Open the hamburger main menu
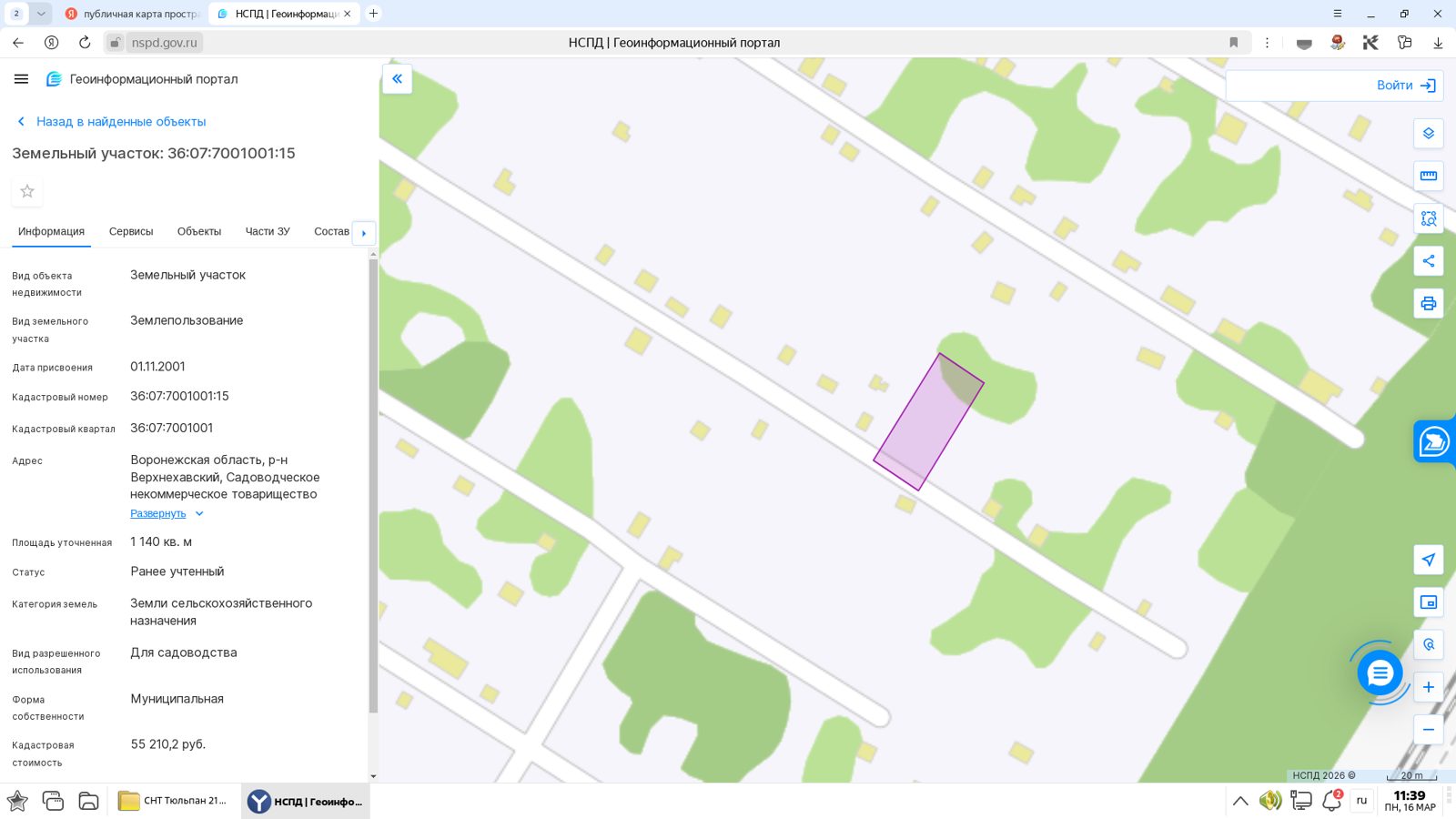The width and height of the screenshot is (1456, 819). pyautogui.click(x=21, y=79)
